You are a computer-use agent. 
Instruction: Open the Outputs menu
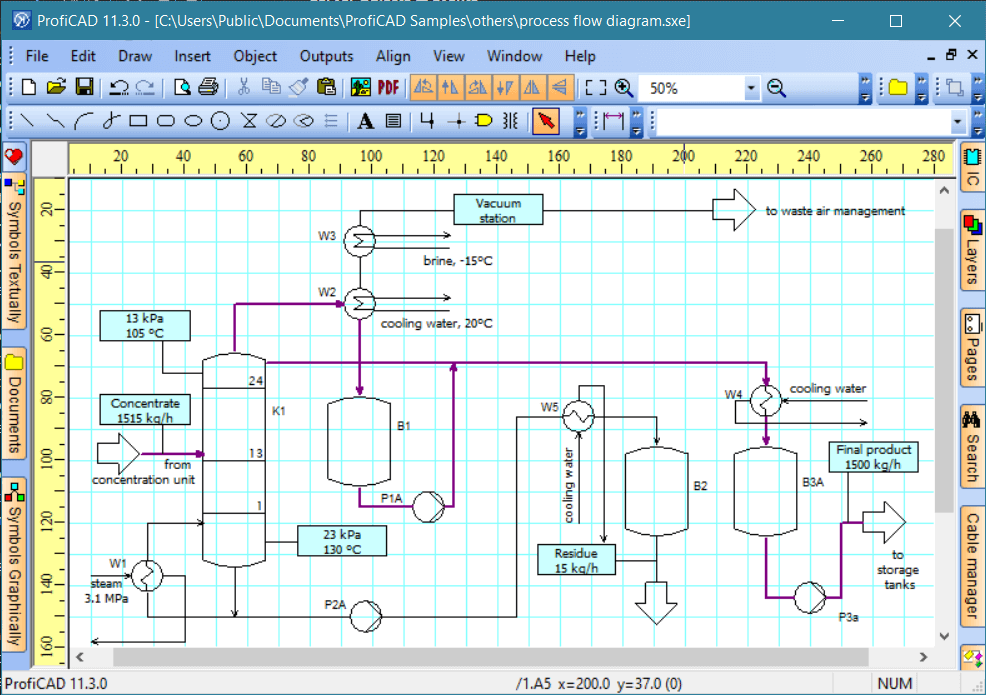tap(326, 56)
